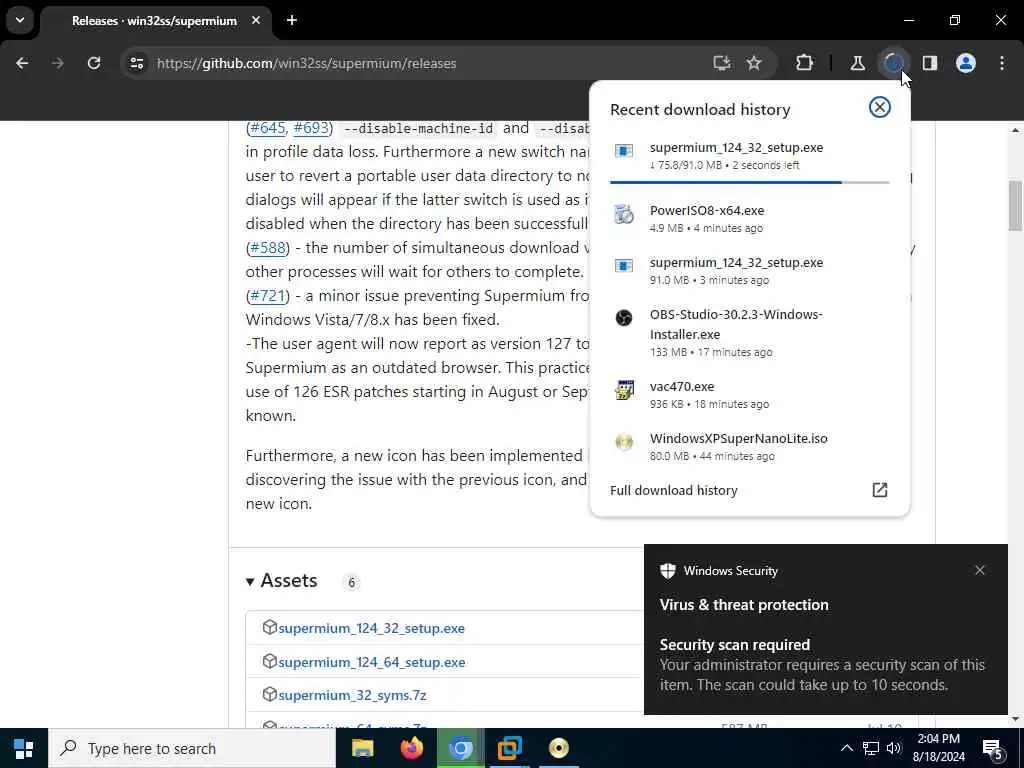Download supermium_124_64_setup.exe from Assets
Viewport: 1024px width, 768px height.
click(372, 662)
